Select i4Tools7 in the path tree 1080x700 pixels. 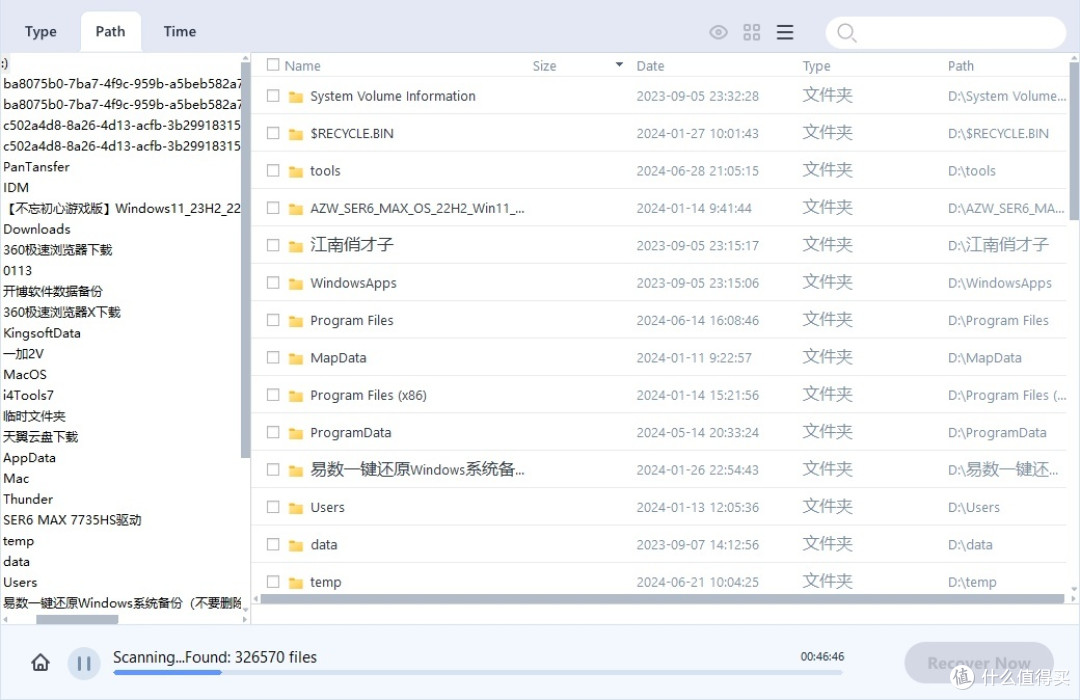pos(28,395)
